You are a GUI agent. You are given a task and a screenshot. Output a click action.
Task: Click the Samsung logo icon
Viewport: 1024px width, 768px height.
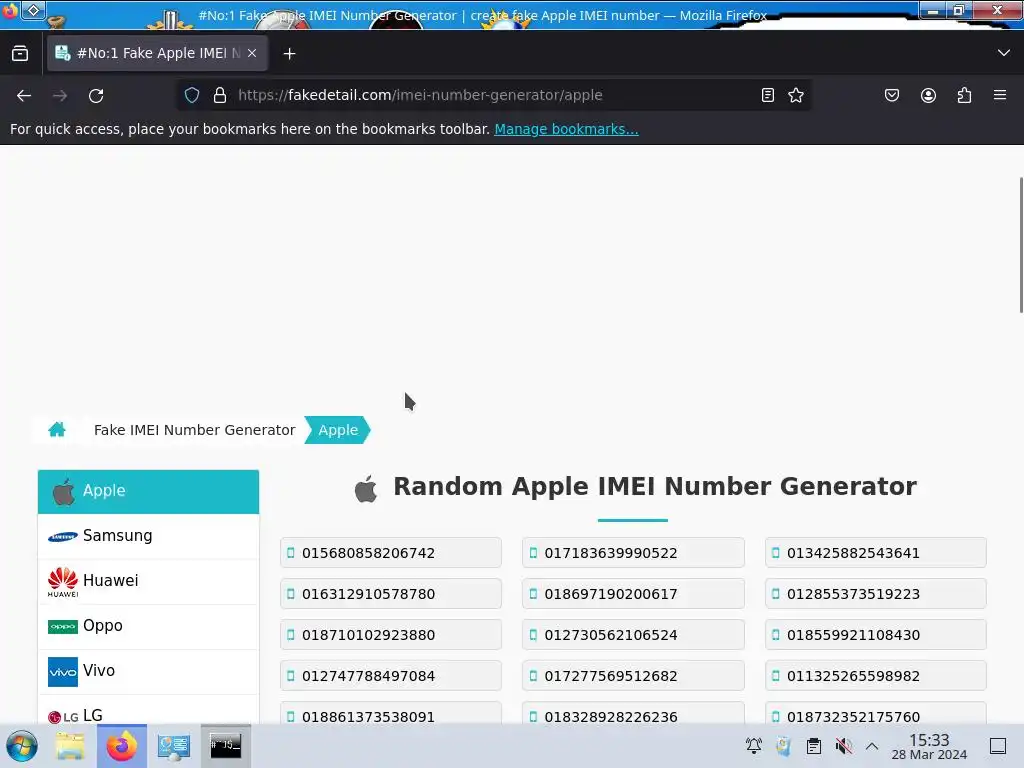pos(63,537)
